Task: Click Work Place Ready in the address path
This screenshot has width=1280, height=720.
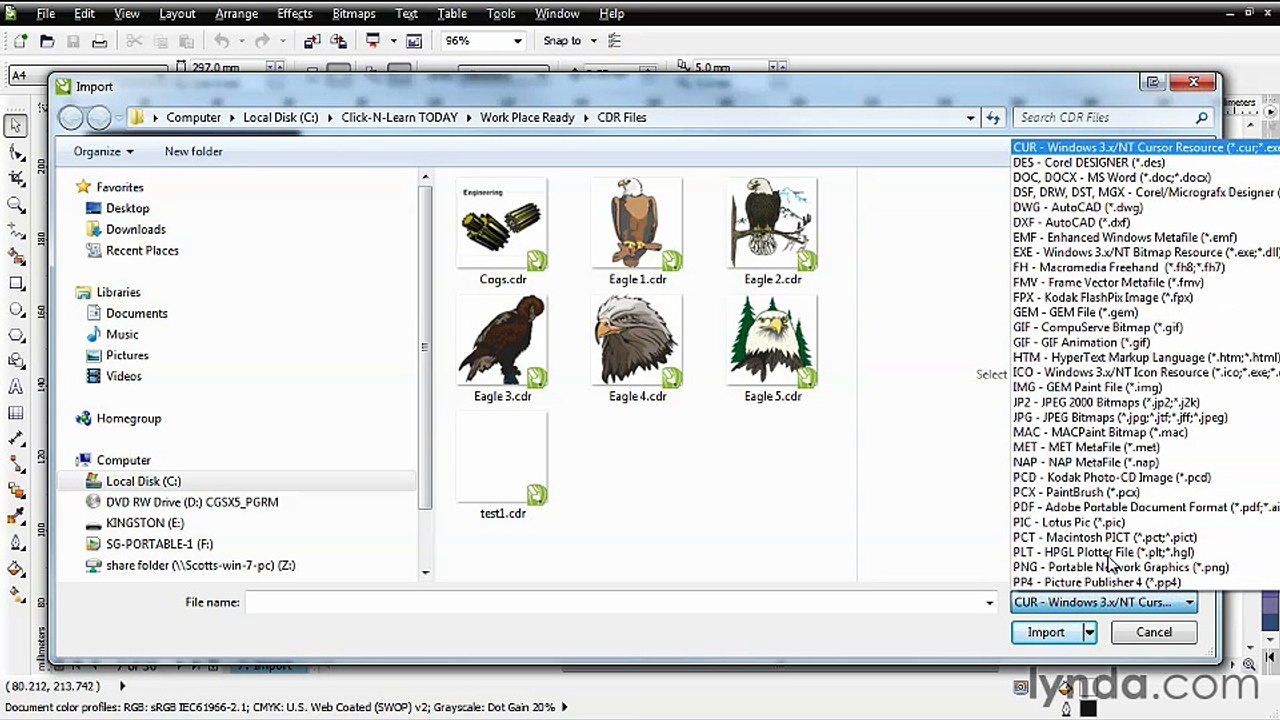Action: [527, 118]
